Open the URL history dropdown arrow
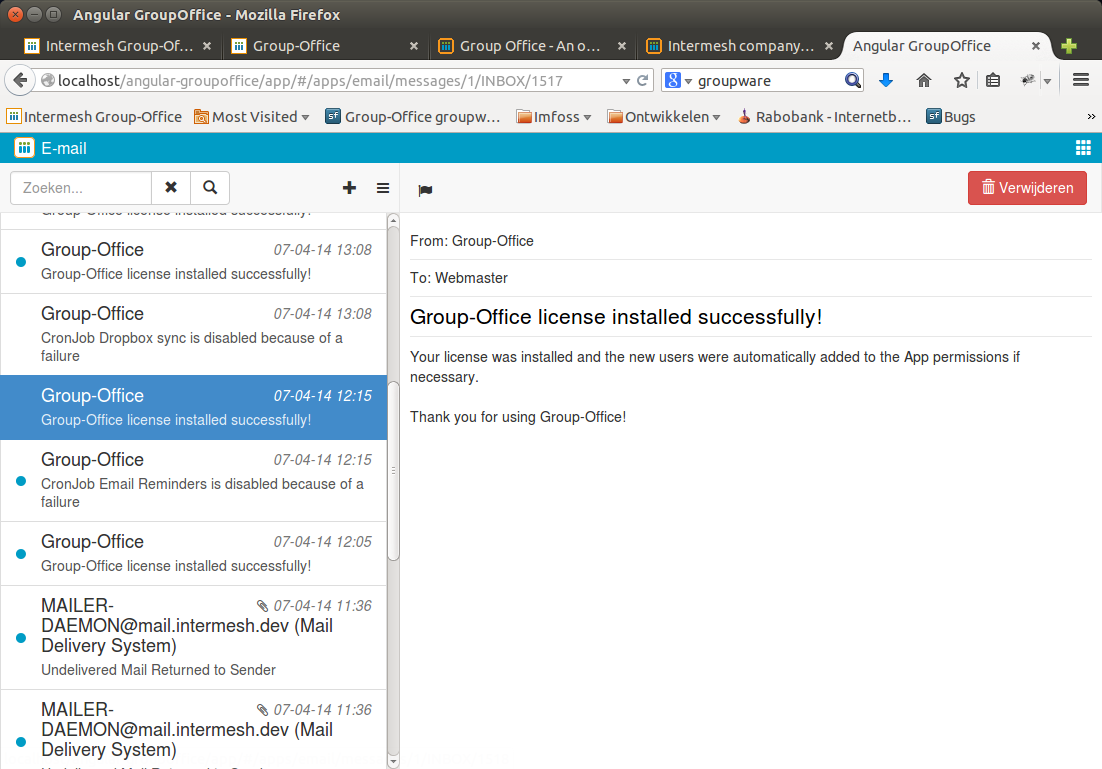 [625, 82]
